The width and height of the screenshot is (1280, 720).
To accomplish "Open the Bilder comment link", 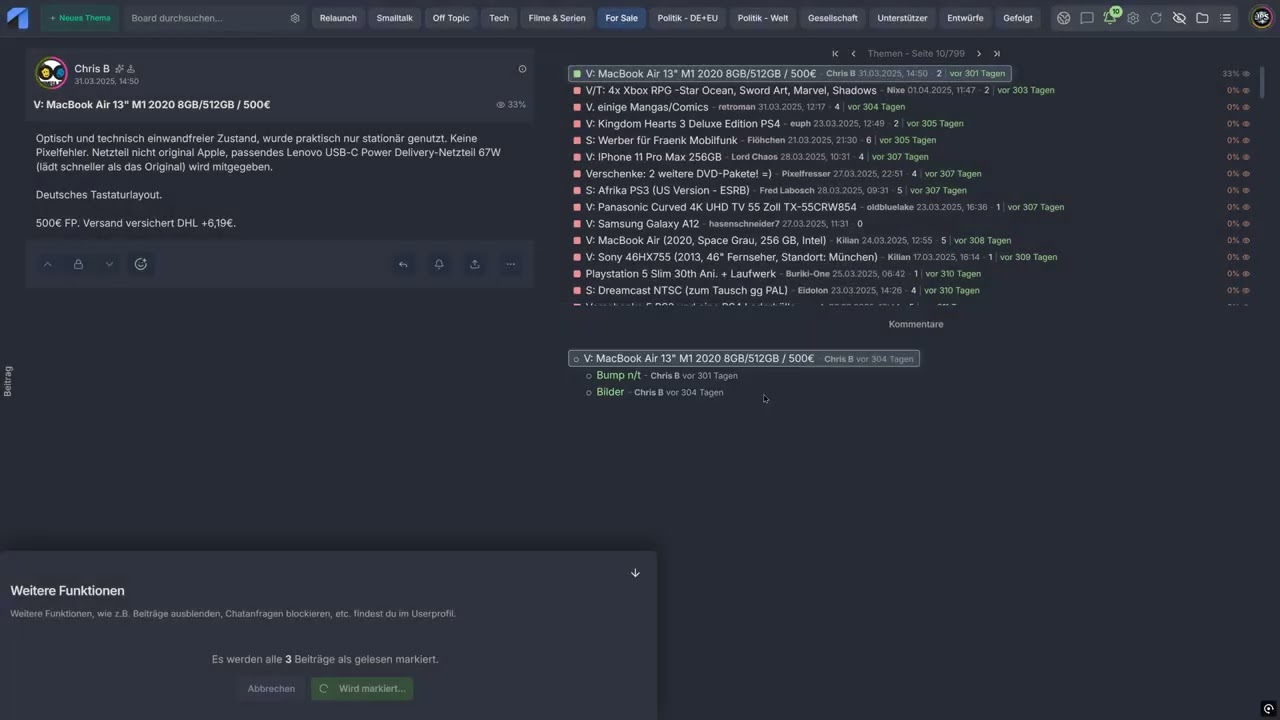I will coord(610,392).
